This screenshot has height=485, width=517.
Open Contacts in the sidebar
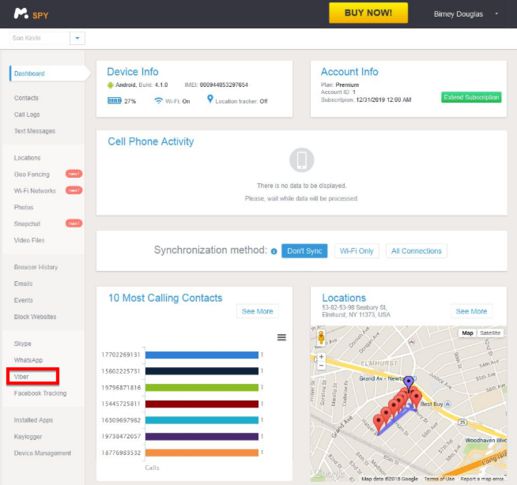point(26,98)
